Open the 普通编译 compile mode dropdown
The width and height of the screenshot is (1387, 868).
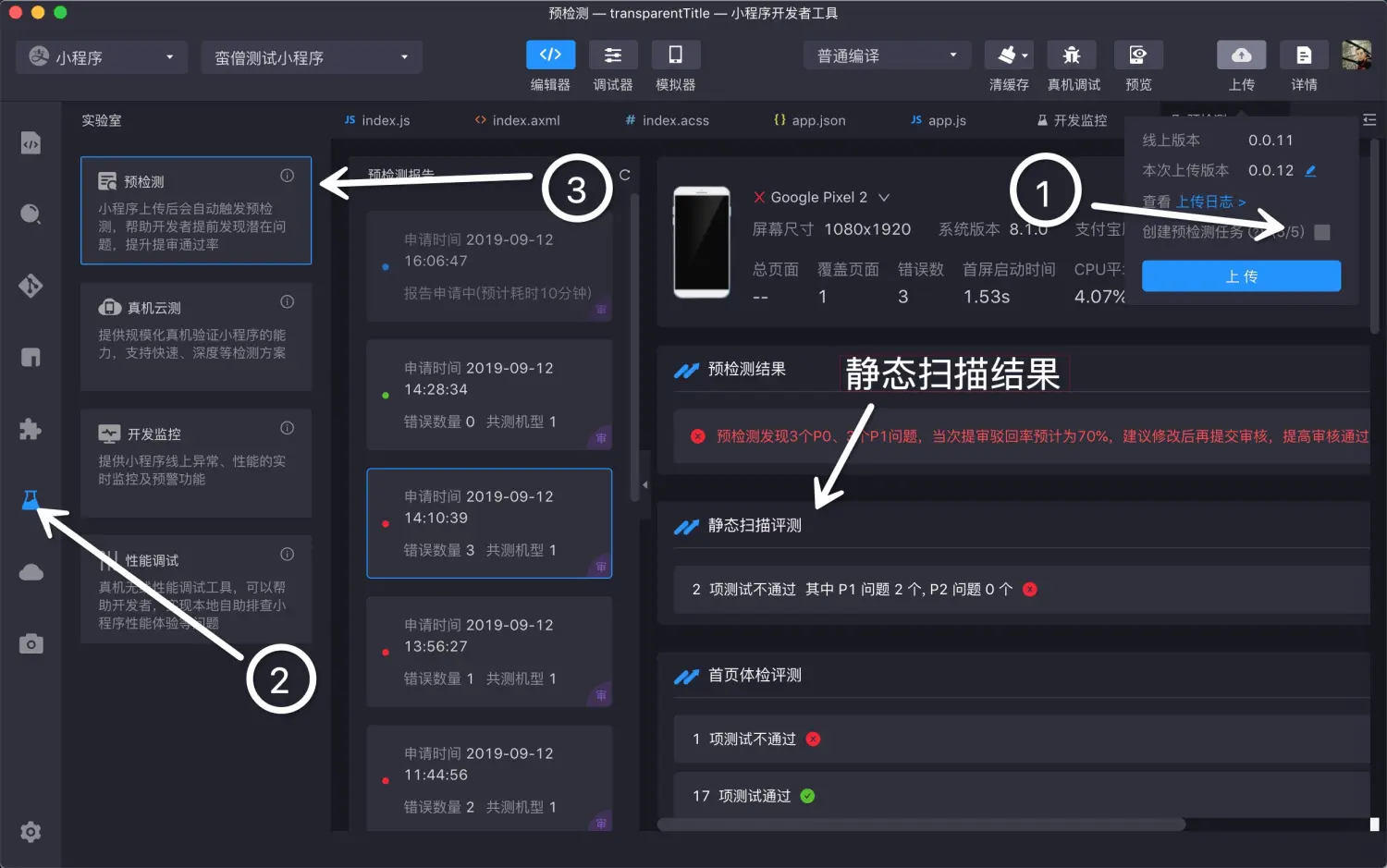(887, 55)
